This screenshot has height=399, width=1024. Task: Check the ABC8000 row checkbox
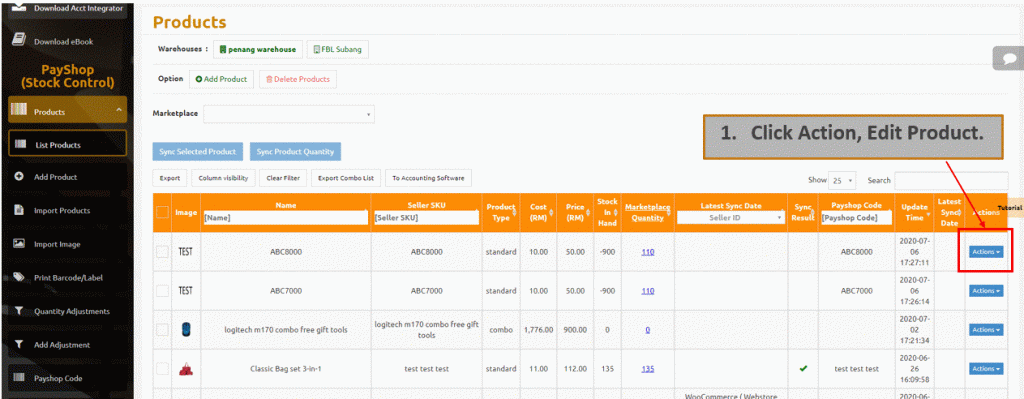[x=162, y=251]
